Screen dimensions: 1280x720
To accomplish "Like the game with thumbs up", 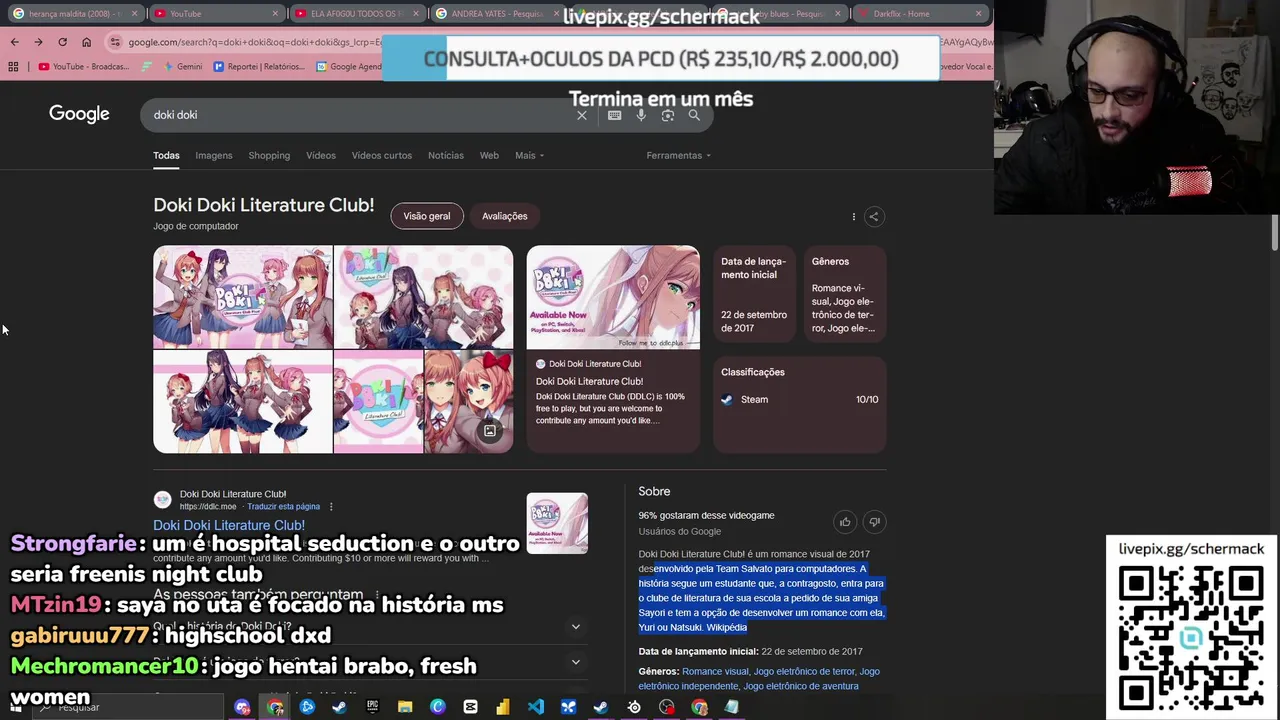I will click(x=845, y=521).
